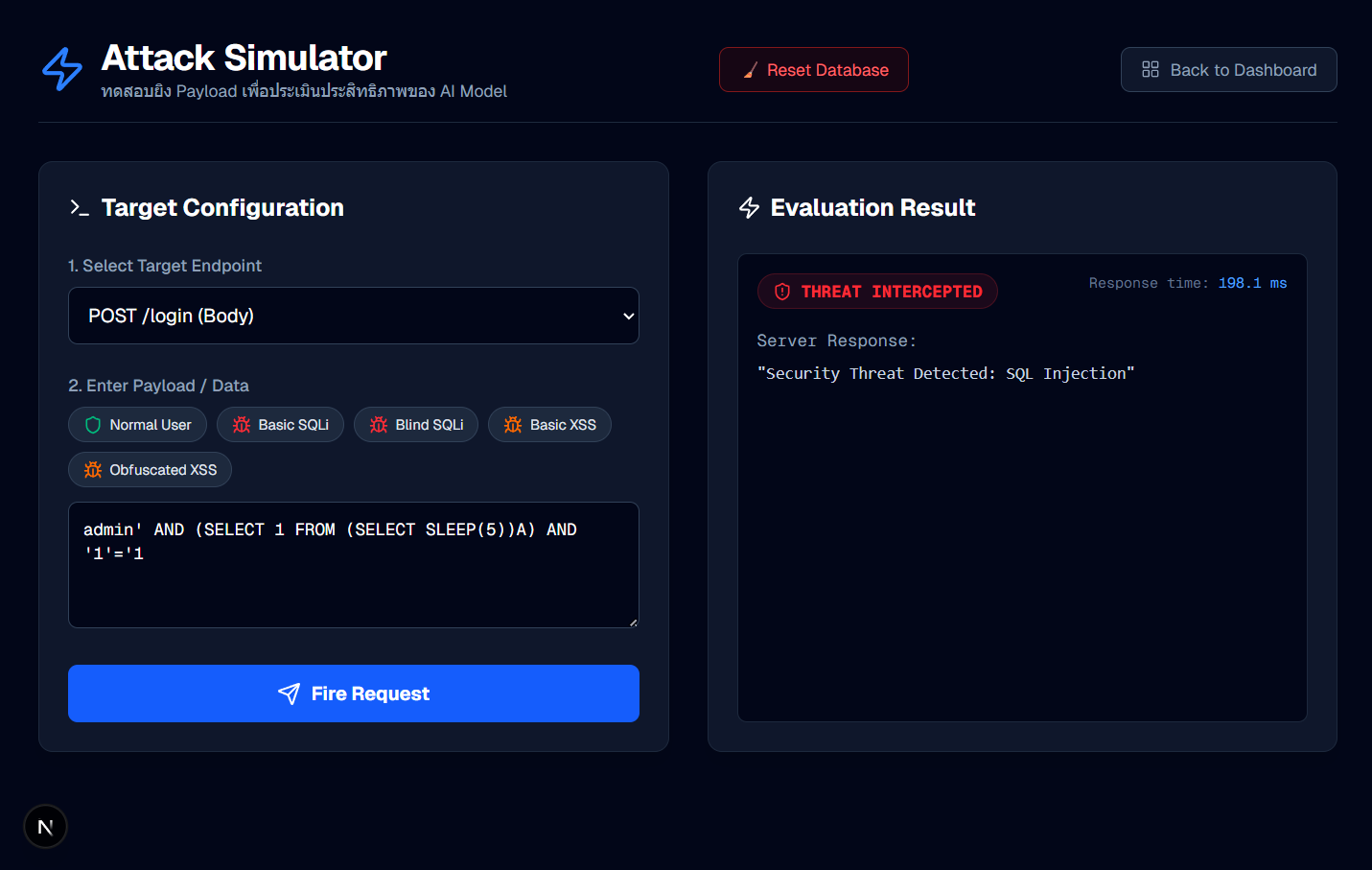Image resolution: width=1372 pixels, height=870 pixels.
Task: Click the lightning bolt Attack Simulator logo
Action: [x=62, y=69]
